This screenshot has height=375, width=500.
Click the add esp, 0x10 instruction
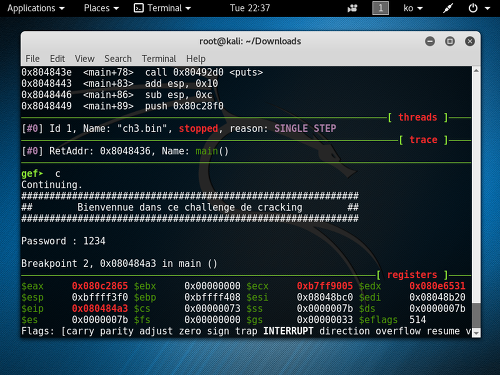click(x=181, y=84)
